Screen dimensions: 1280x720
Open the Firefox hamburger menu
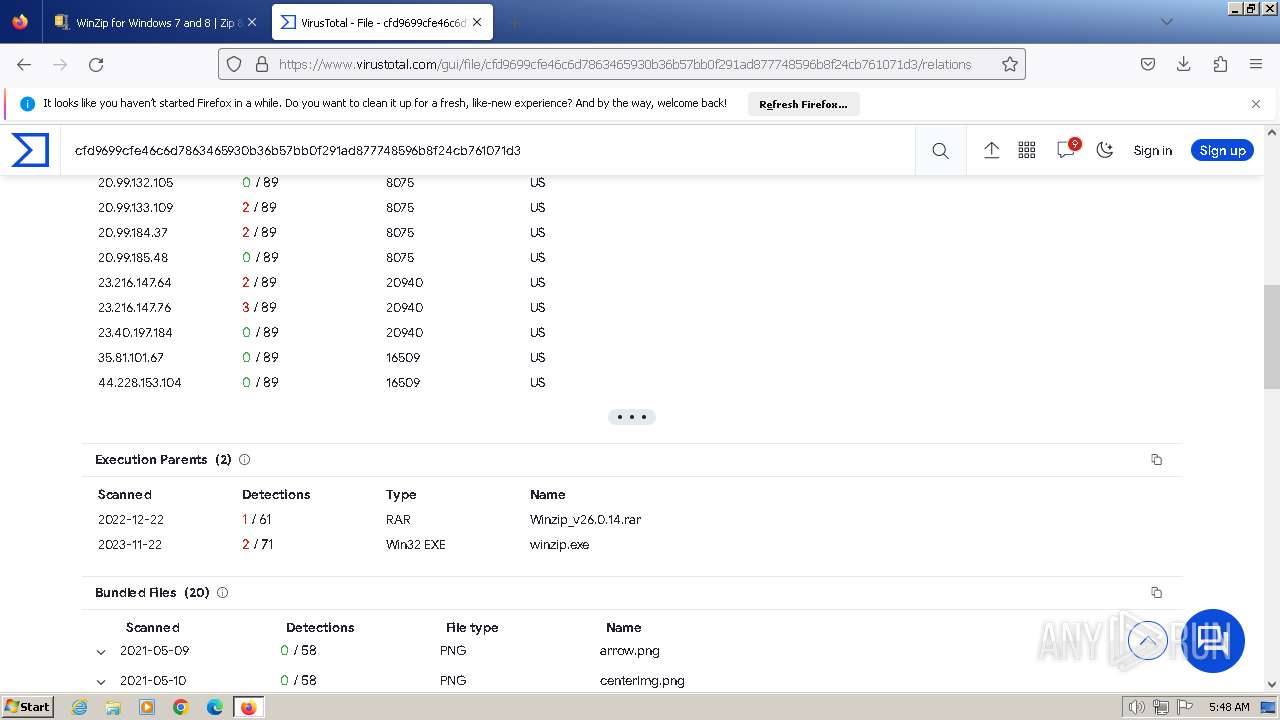(x=1256, y=64)
